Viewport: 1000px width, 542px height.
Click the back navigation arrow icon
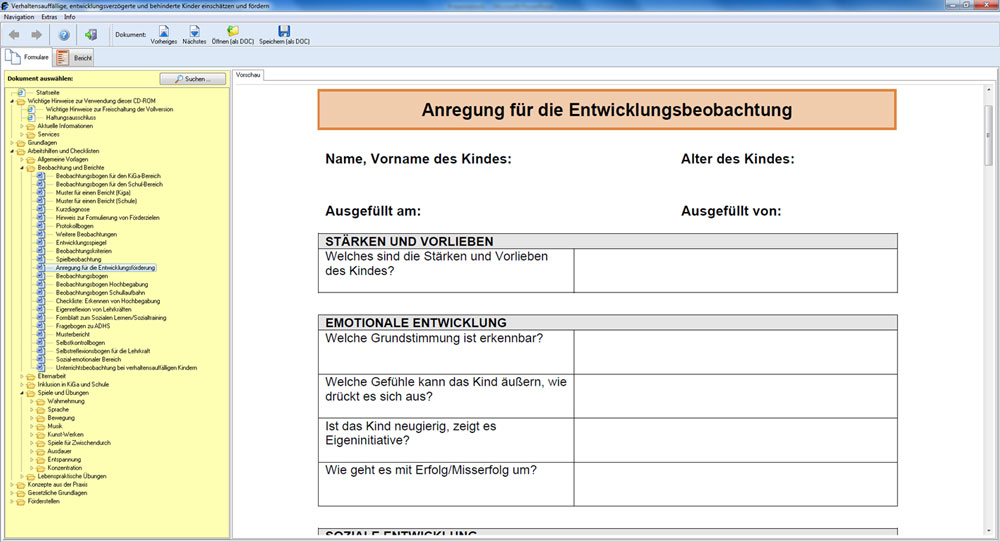click(x=14, y=35)
